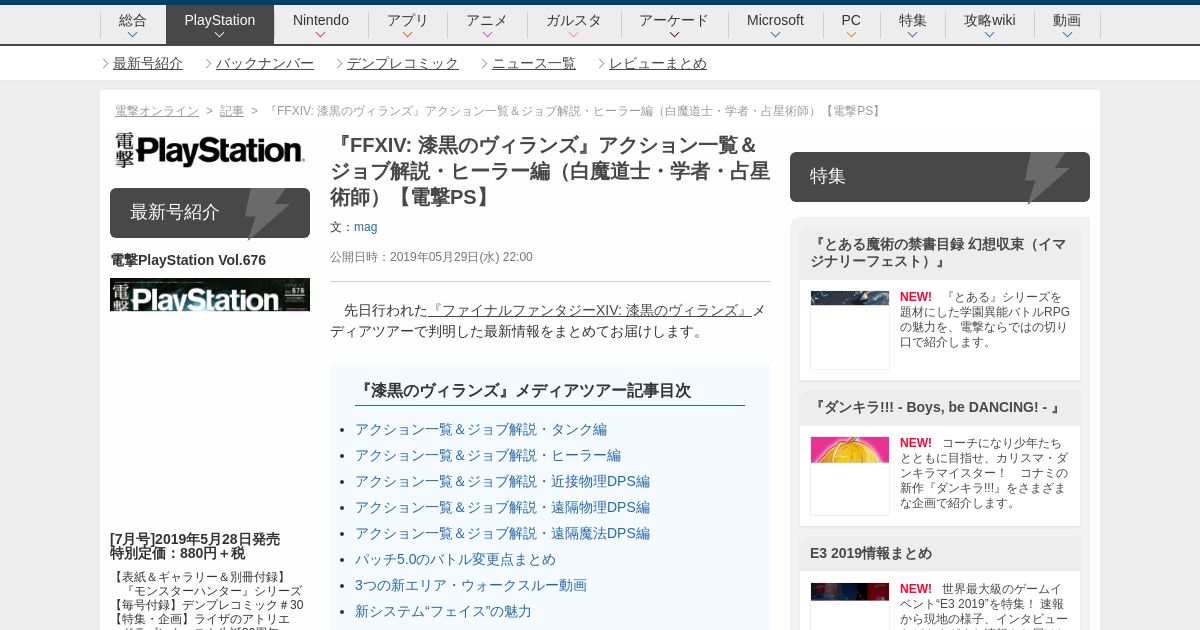This screenshot has height=630, width=1200.
Task: Open アクション一覧＆ジョブ解説・遠隔物理DPS編 link
Action: coord(502,507)
